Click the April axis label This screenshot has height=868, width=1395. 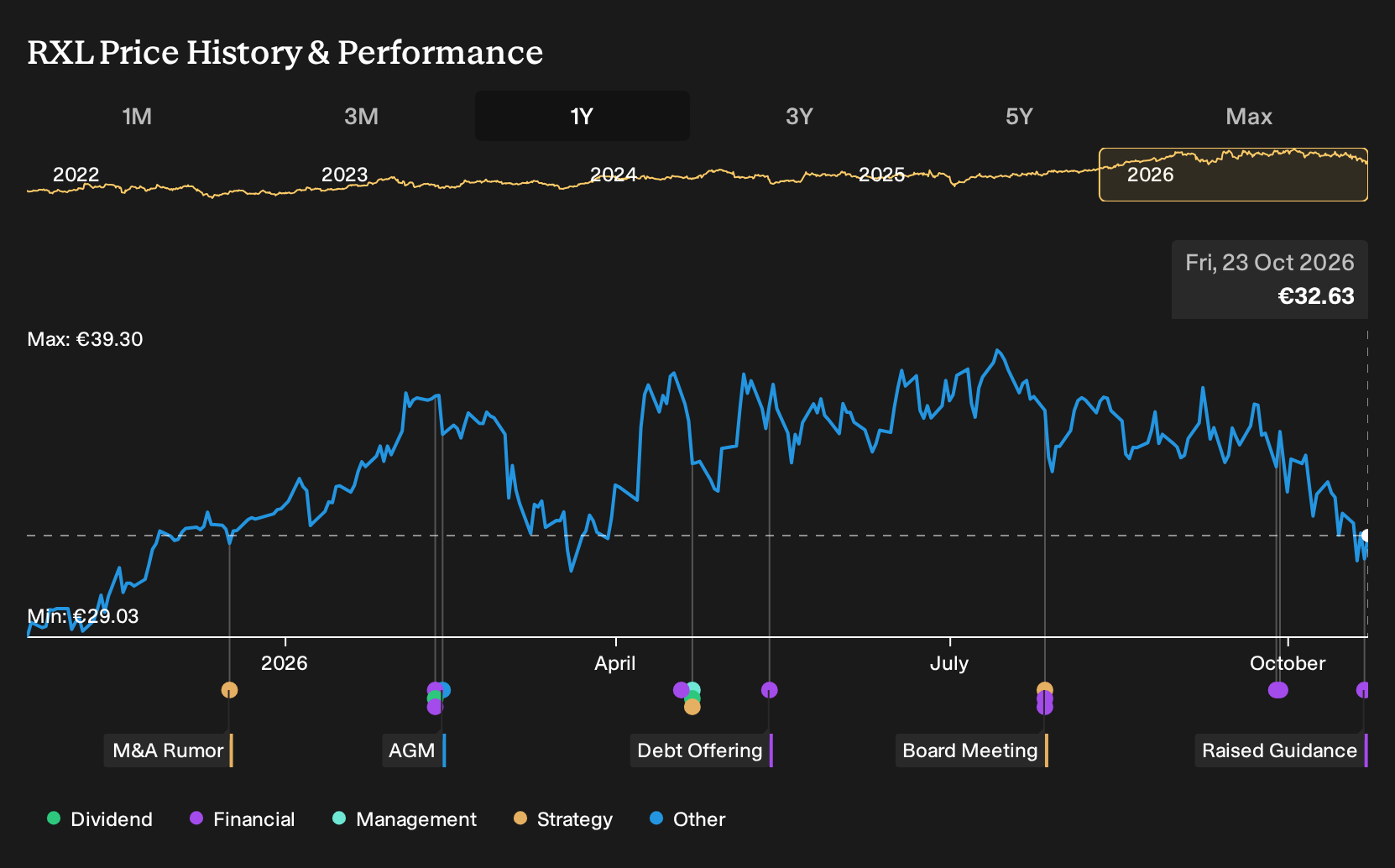615,663
